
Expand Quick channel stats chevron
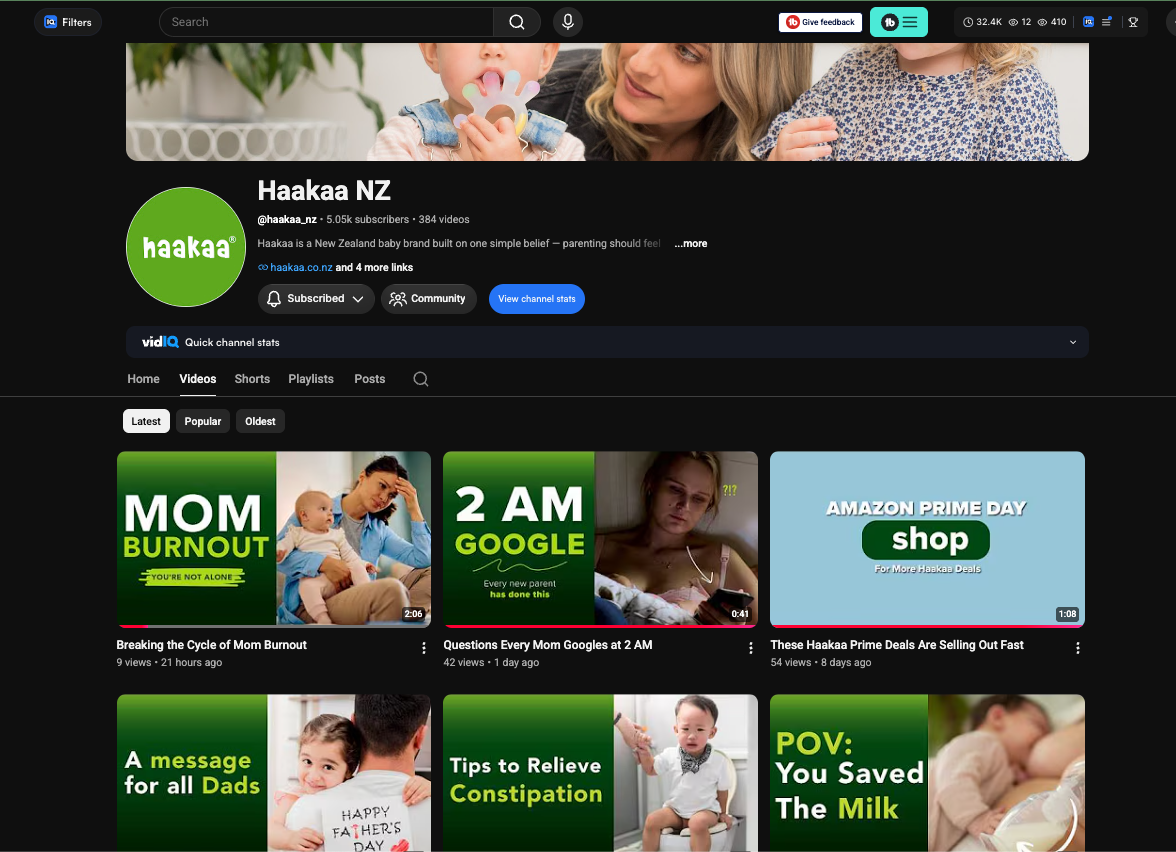pyautogui.click(x=1072, y=342)
